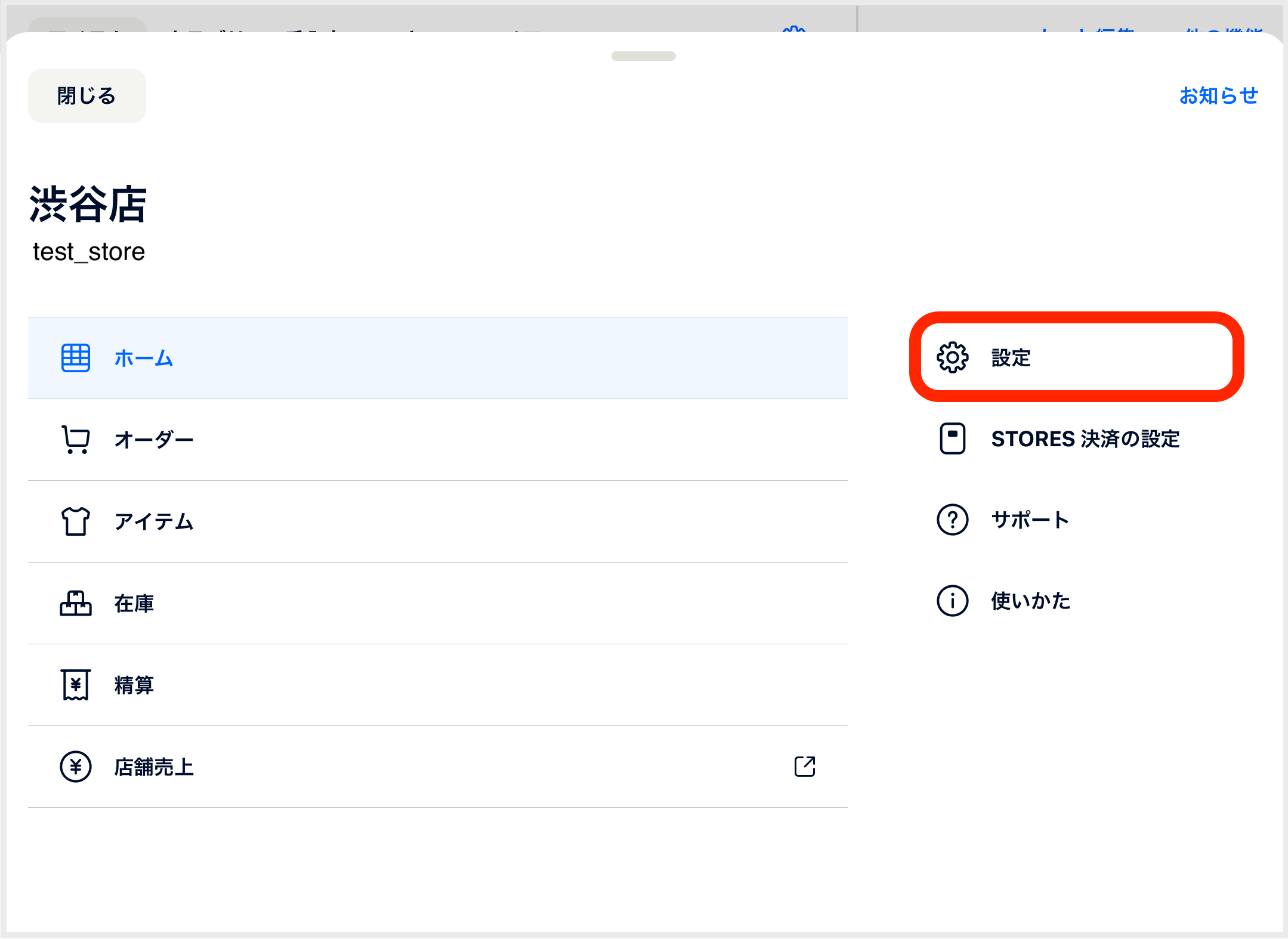Click the 使いかた info icon
Screen dimensions: 1288x939
point(953,601)
